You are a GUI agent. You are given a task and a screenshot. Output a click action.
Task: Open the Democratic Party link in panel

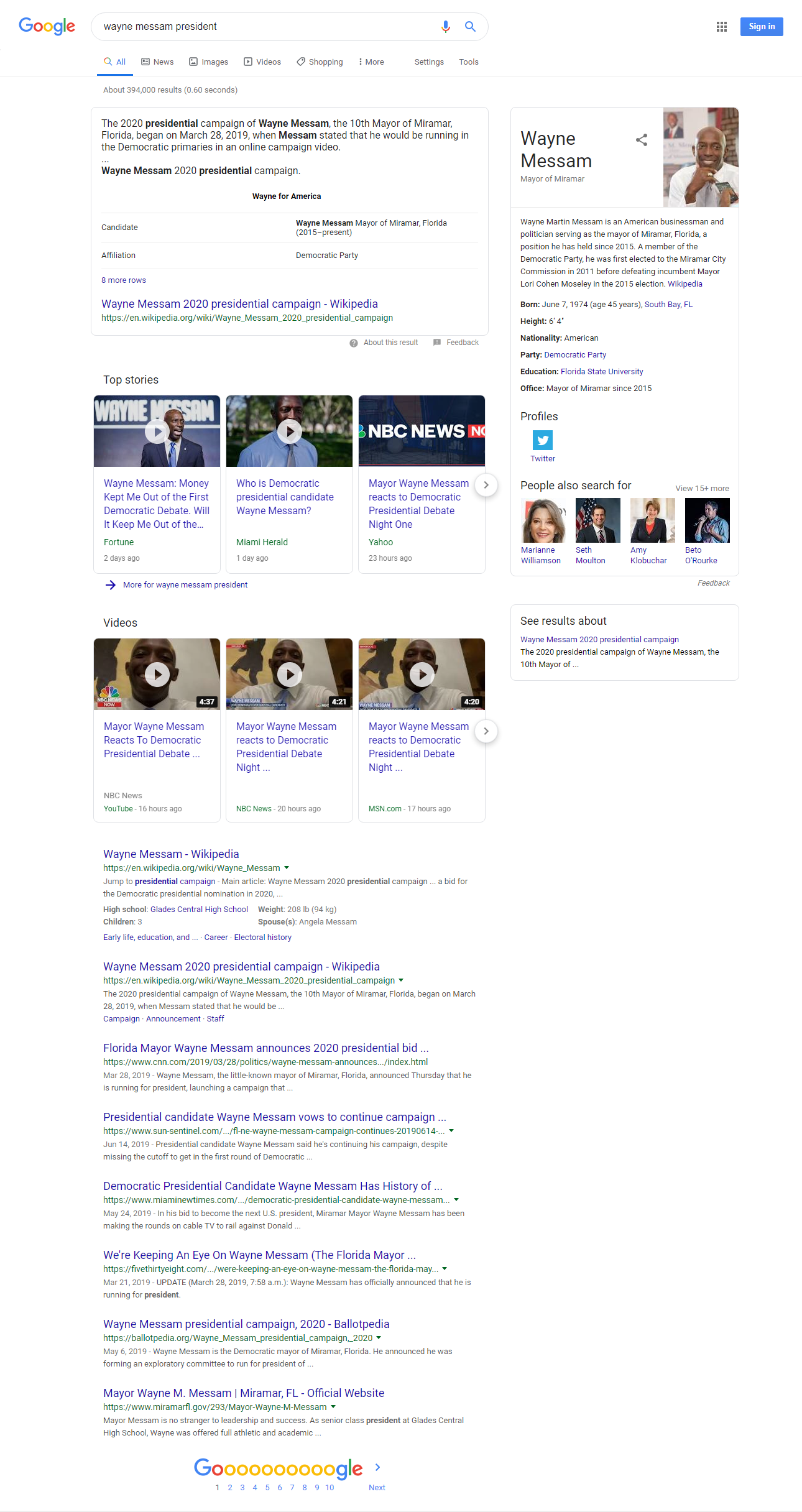(x=575, y=355)
